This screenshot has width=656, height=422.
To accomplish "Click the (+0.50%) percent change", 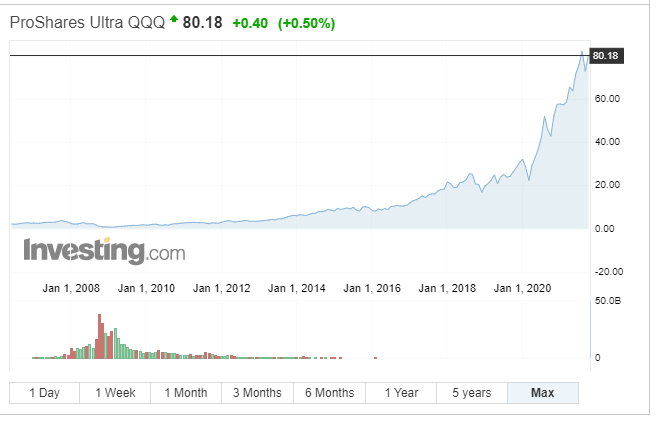I will 307,23.
